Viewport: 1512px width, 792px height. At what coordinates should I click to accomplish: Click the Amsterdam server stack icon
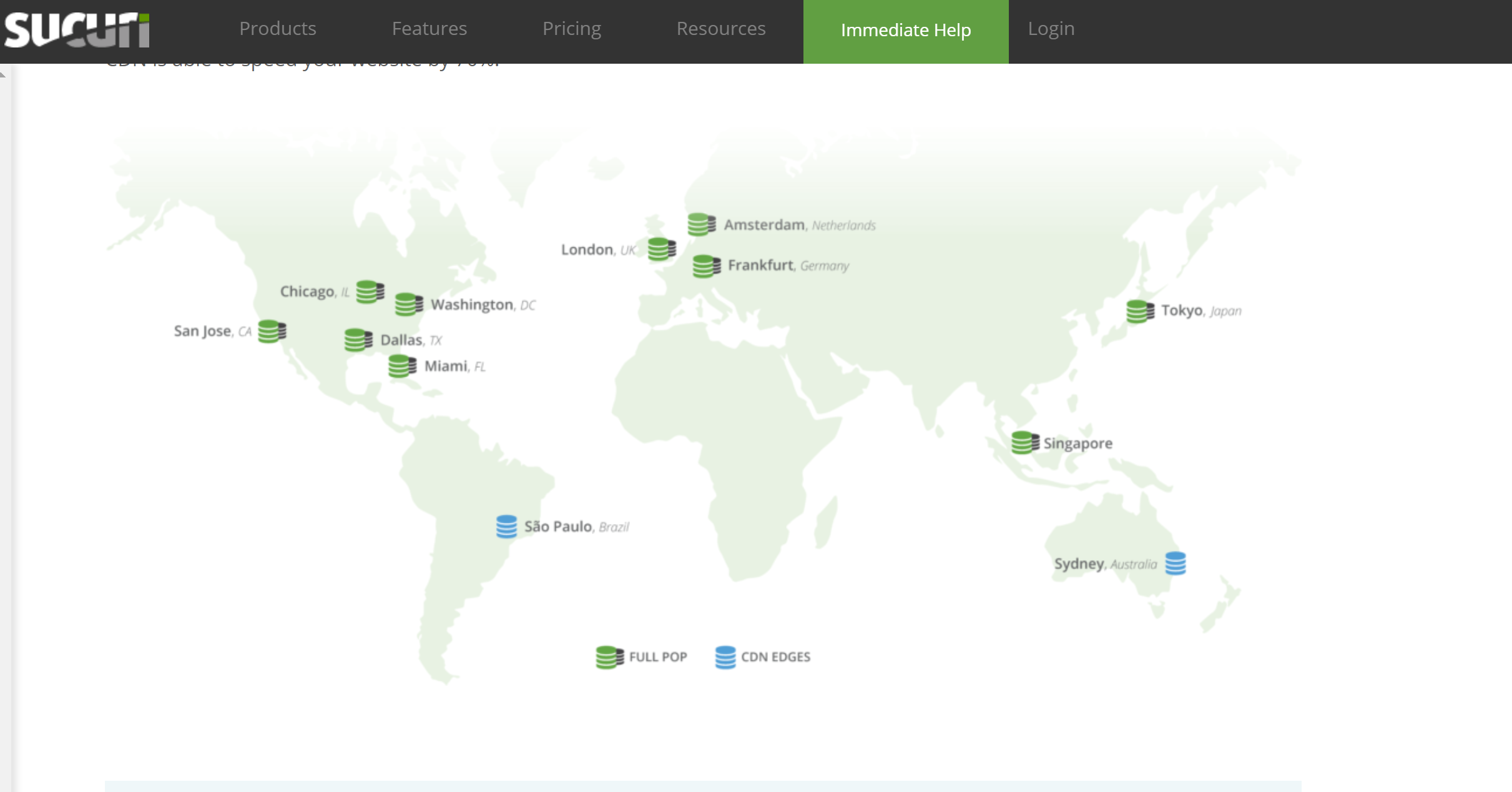point(701,224)
